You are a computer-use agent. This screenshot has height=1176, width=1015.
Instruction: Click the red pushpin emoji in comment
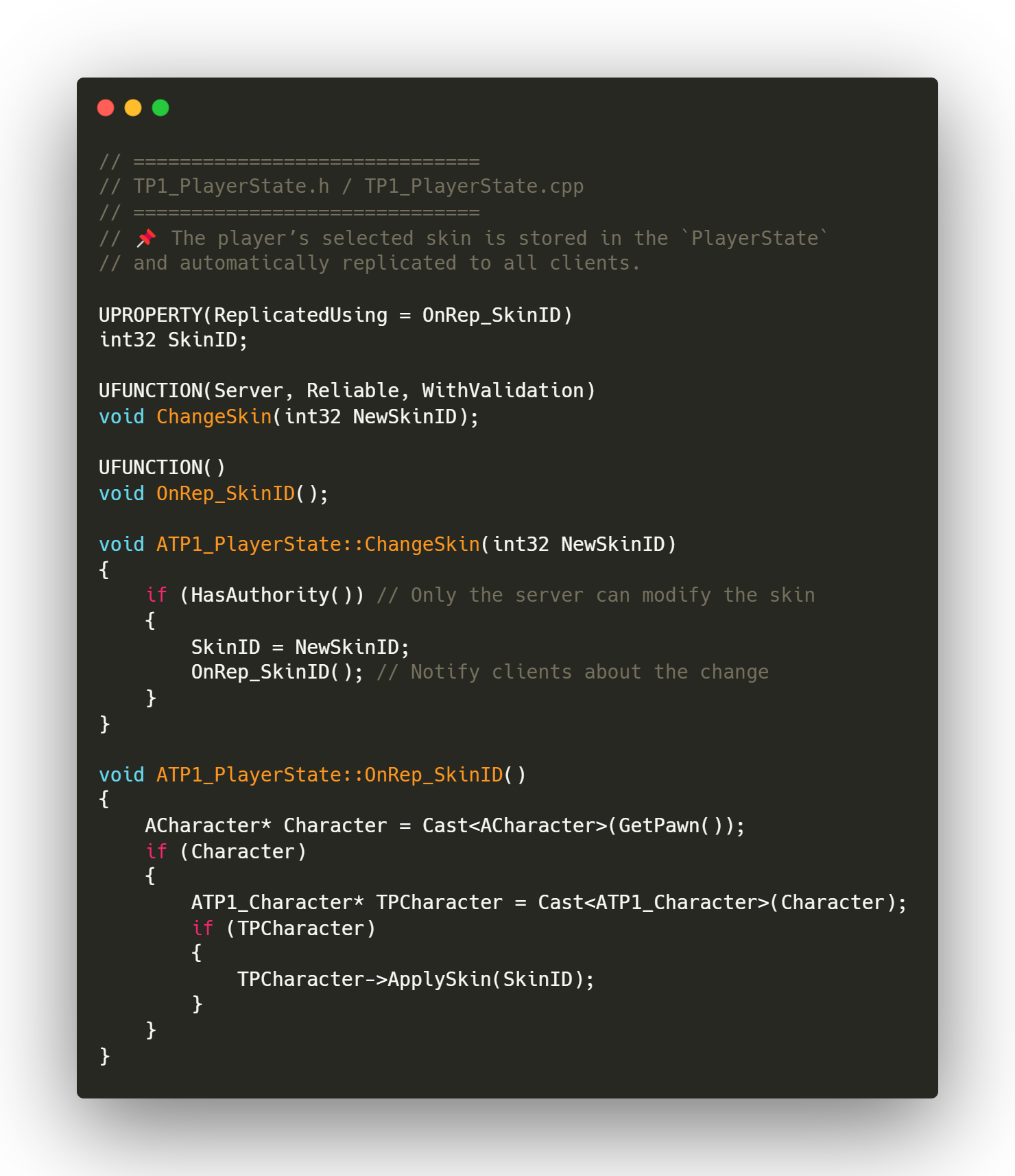[146, 238]
